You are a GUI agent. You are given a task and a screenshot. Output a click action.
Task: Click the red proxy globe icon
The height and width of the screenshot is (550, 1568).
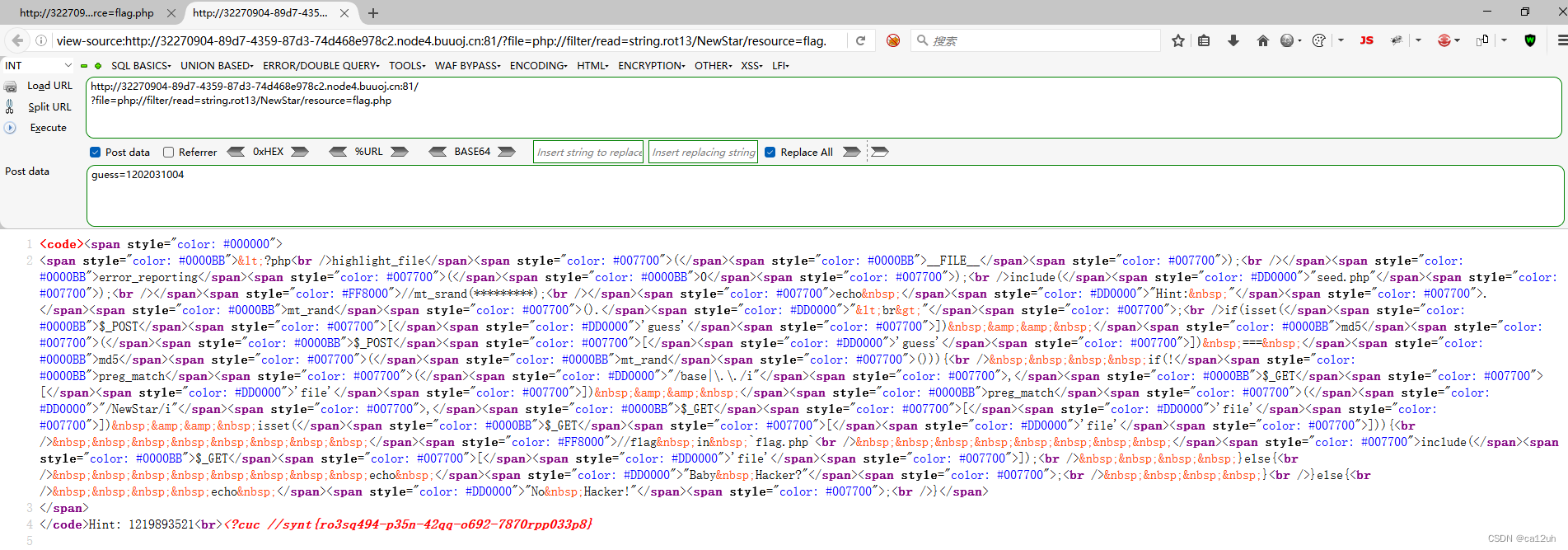pos(1444,40)
